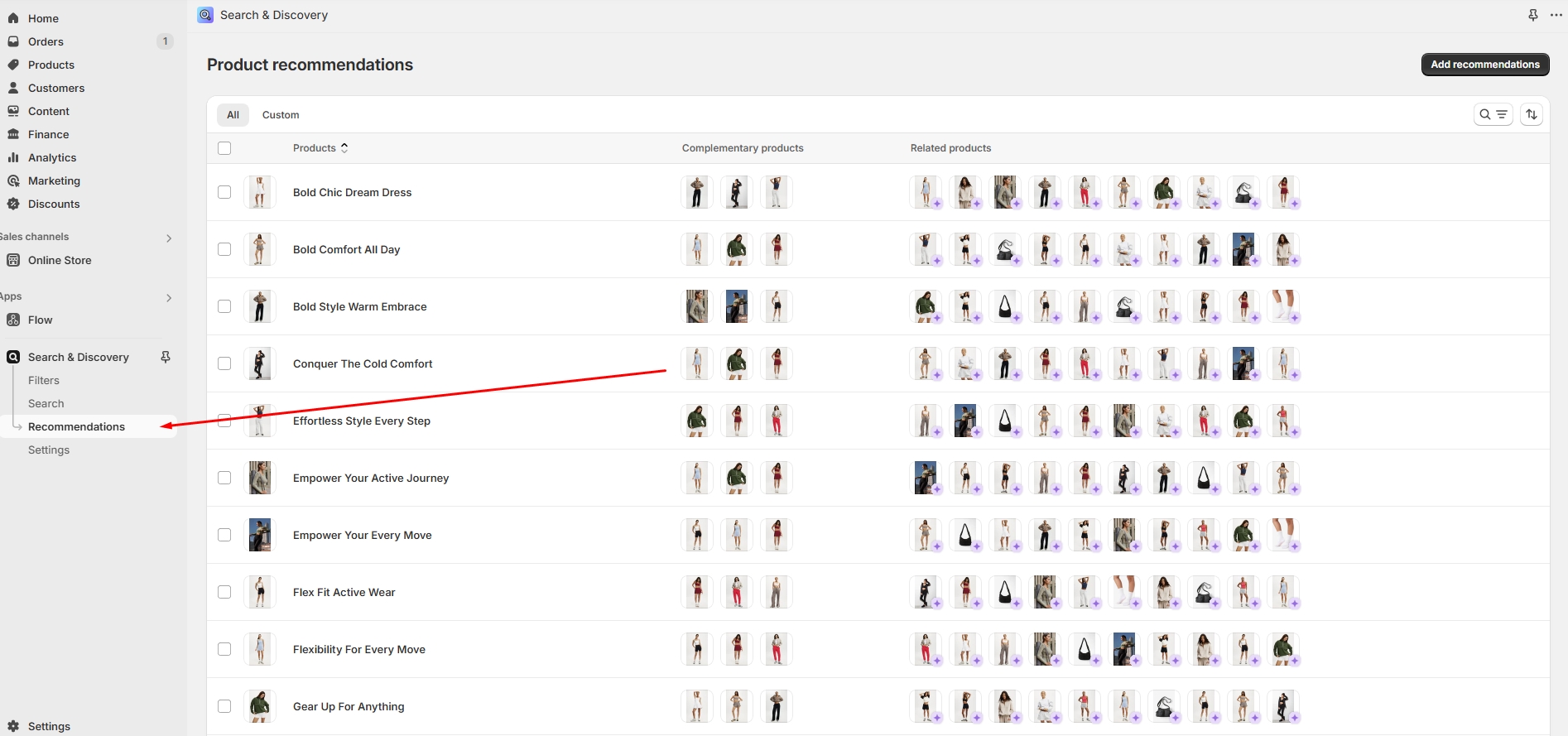Click the Analytics bar chart icon
Viewport: 1568px width, 736px height.
click(x=13, y=157)
